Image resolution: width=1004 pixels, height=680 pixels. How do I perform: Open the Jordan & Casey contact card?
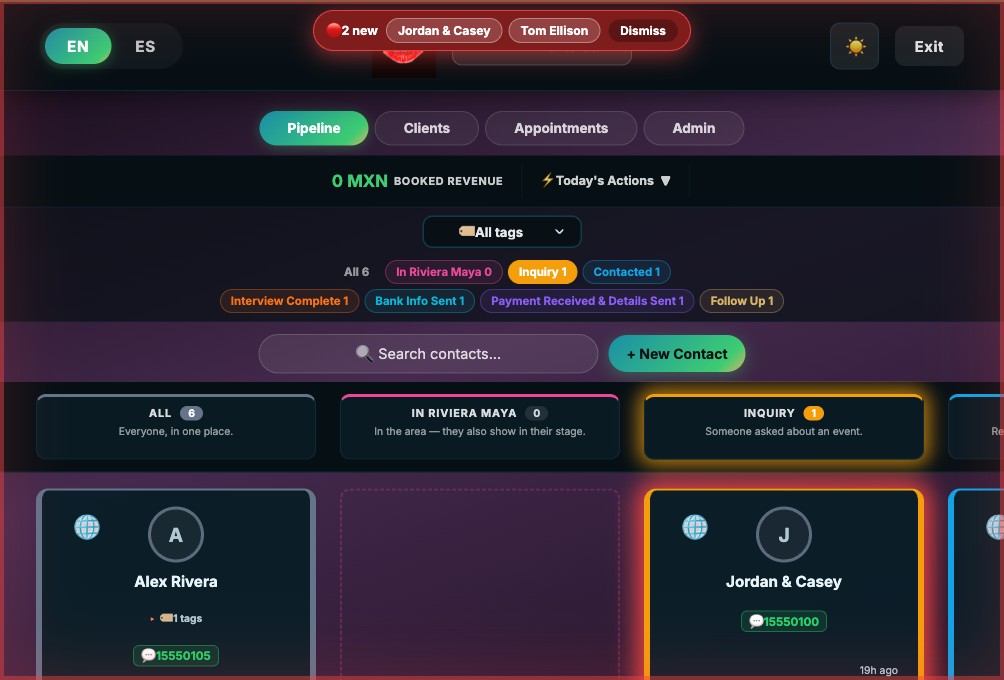pyautogui.click(x=784, y=584)
